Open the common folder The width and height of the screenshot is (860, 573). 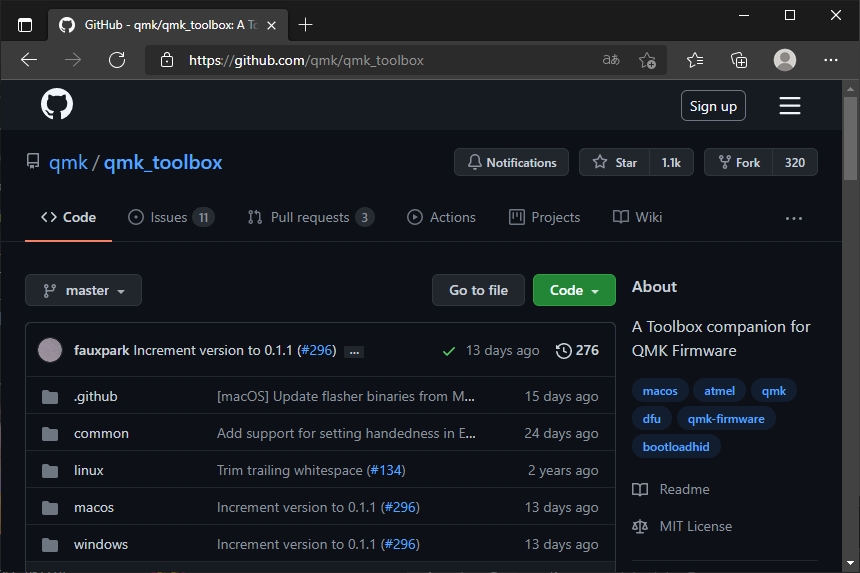101,434
